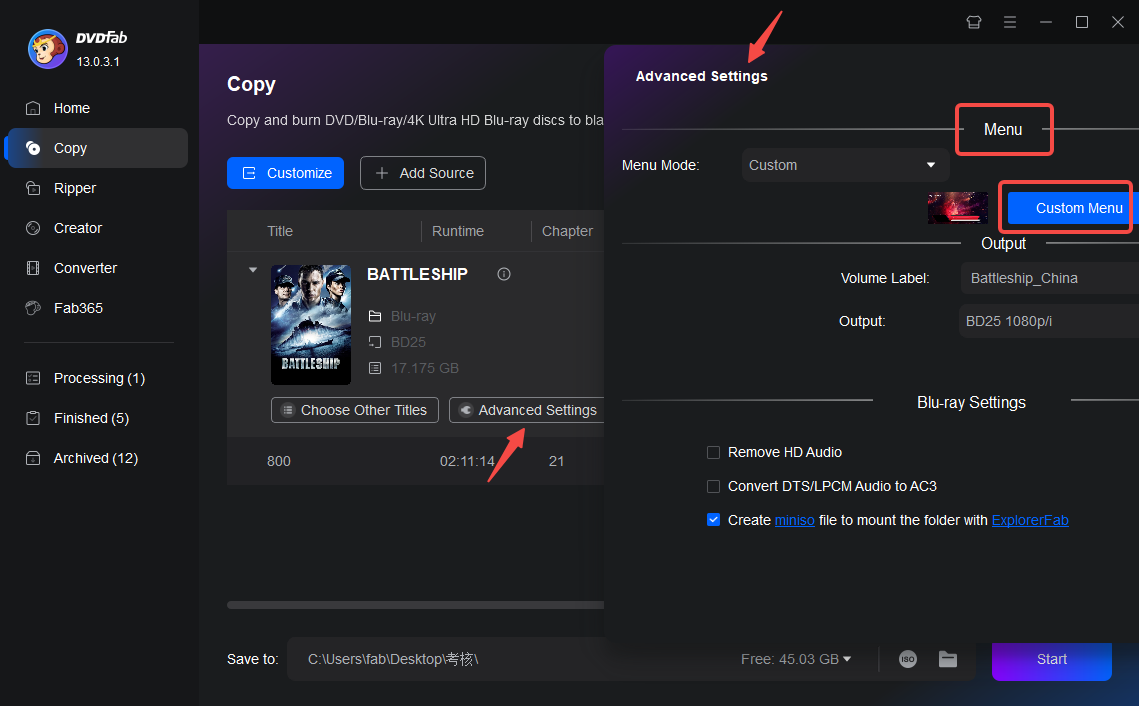1139x706 pixels.
Task: Open Advanced Settings for BATTLESHIP
Action: coord(527,410)
